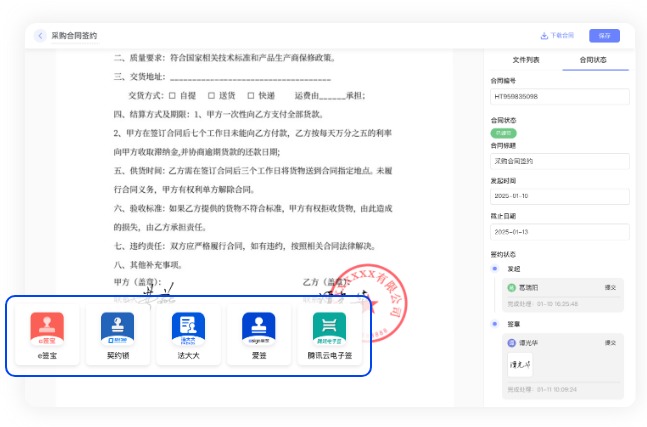The width and height of the screenshot is (647, 427).
Task: Open 谭光华's handwritten signature thumbnail
Action: pyautogui.click(x=520, y=365)
